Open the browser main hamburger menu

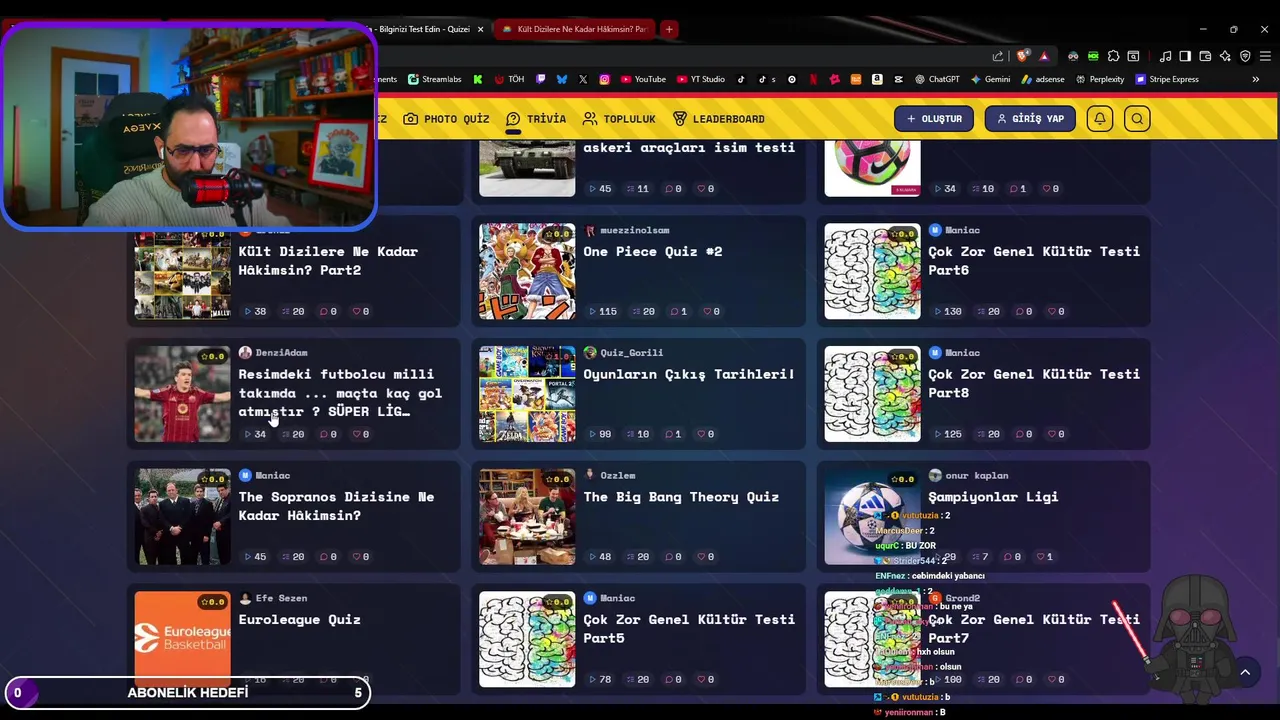click(x=1265, y=56)
